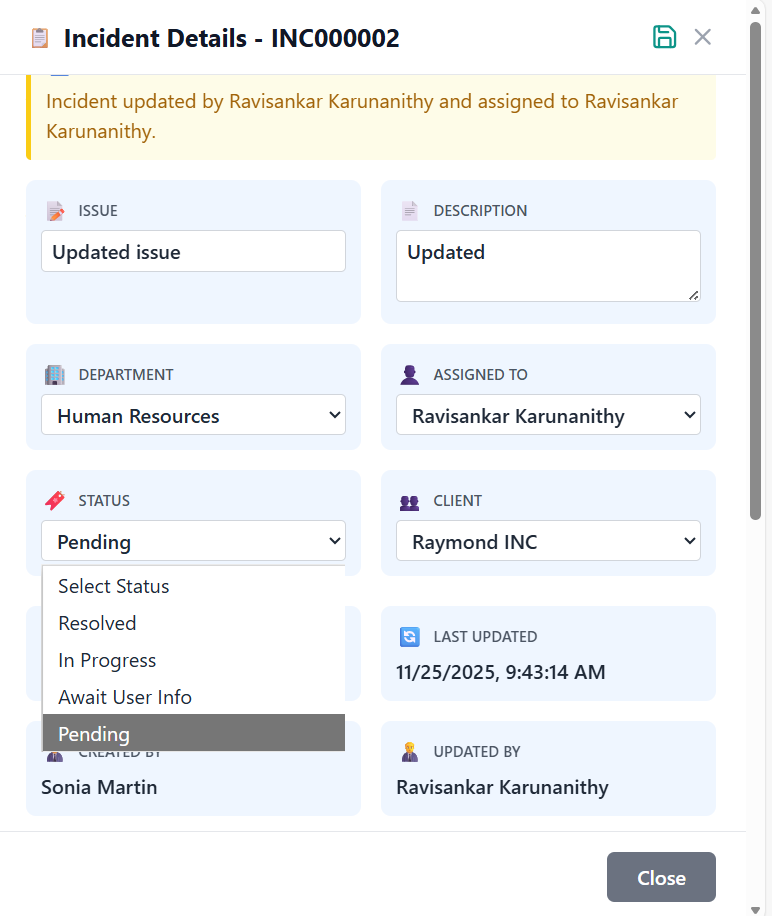This screenshot has height=916, width=772.
Task: Click the Updated By person icon
Action: 410,752
